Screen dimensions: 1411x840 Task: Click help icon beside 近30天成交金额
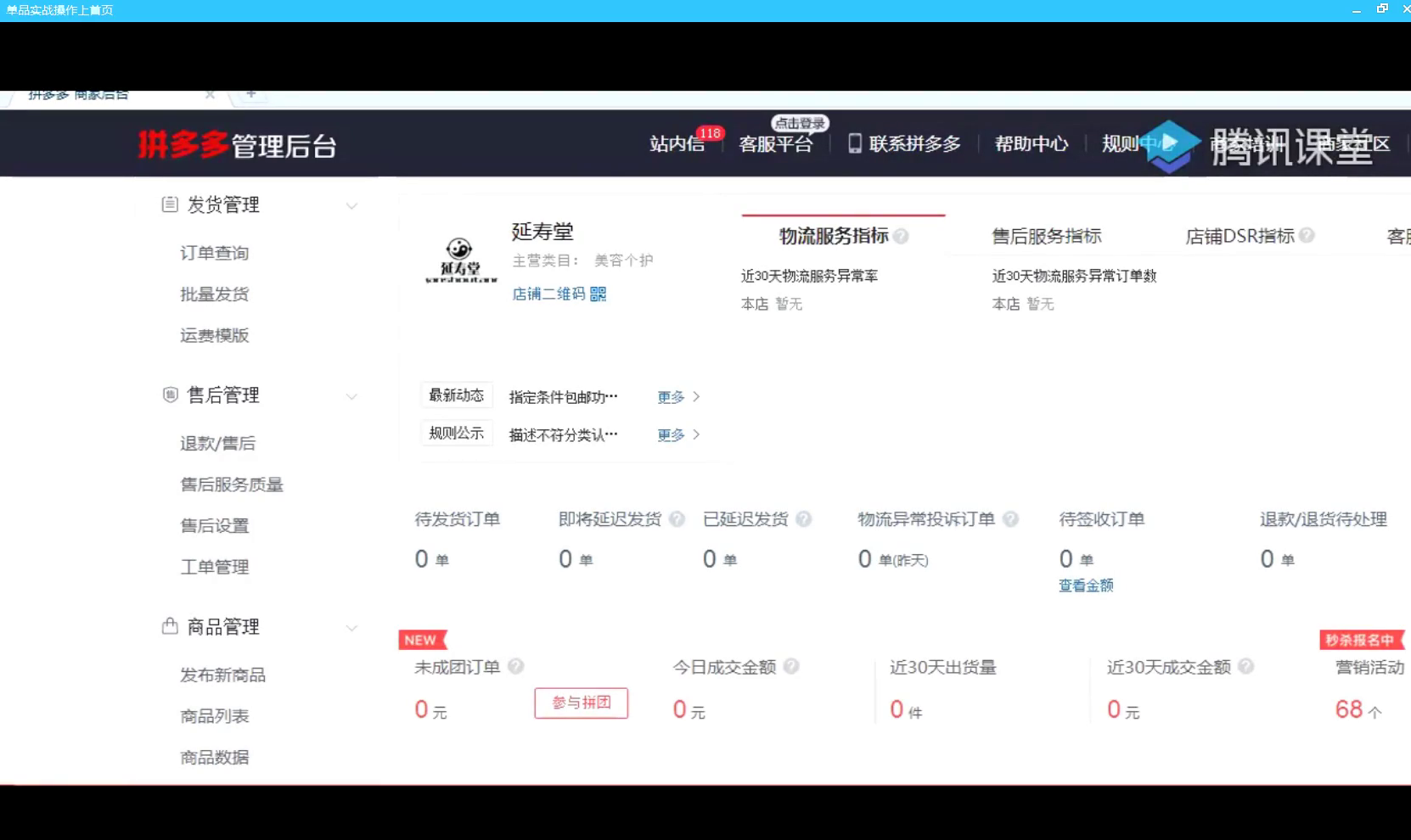1245,666
